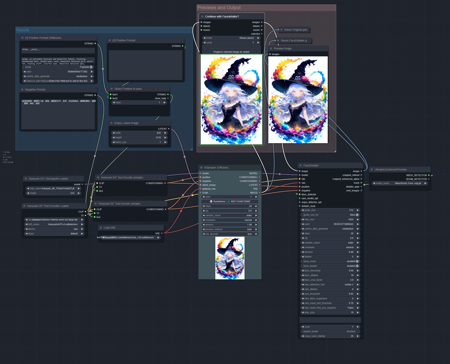This screenshot has height=364, width=450.
Task: Collapse the Select Positive to pass node
Action: [112, 89]
